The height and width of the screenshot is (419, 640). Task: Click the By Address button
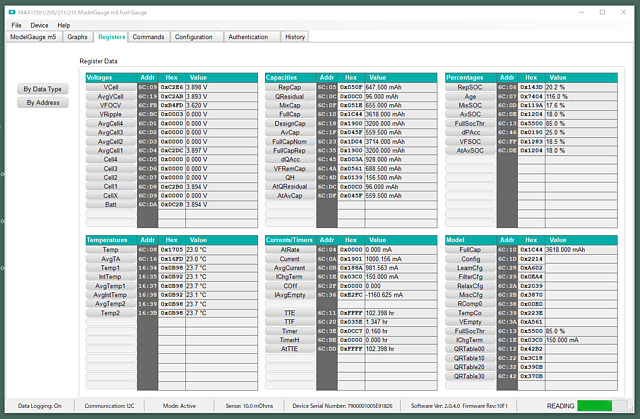pos(42,102)
